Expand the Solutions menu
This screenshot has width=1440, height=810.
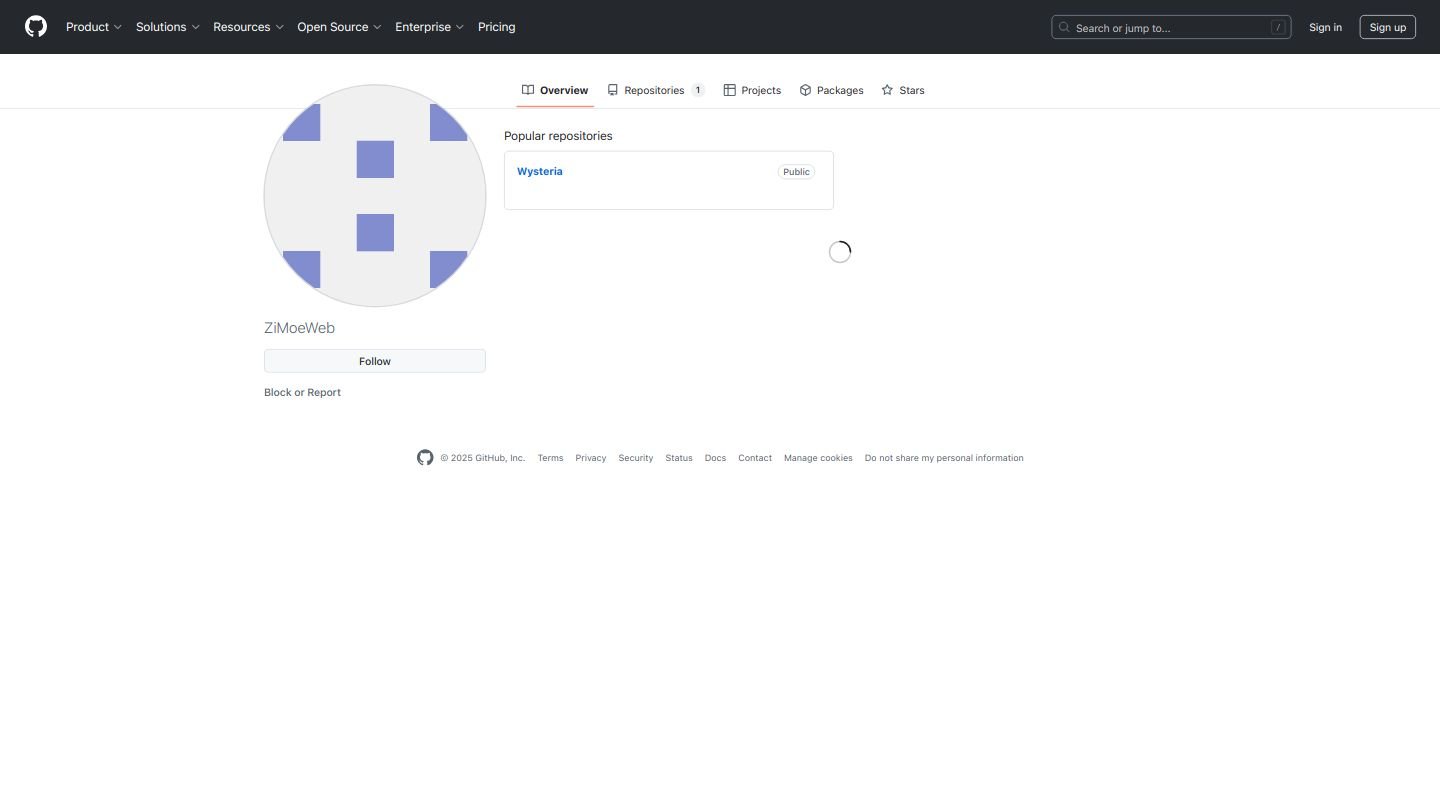pos(168,27)
